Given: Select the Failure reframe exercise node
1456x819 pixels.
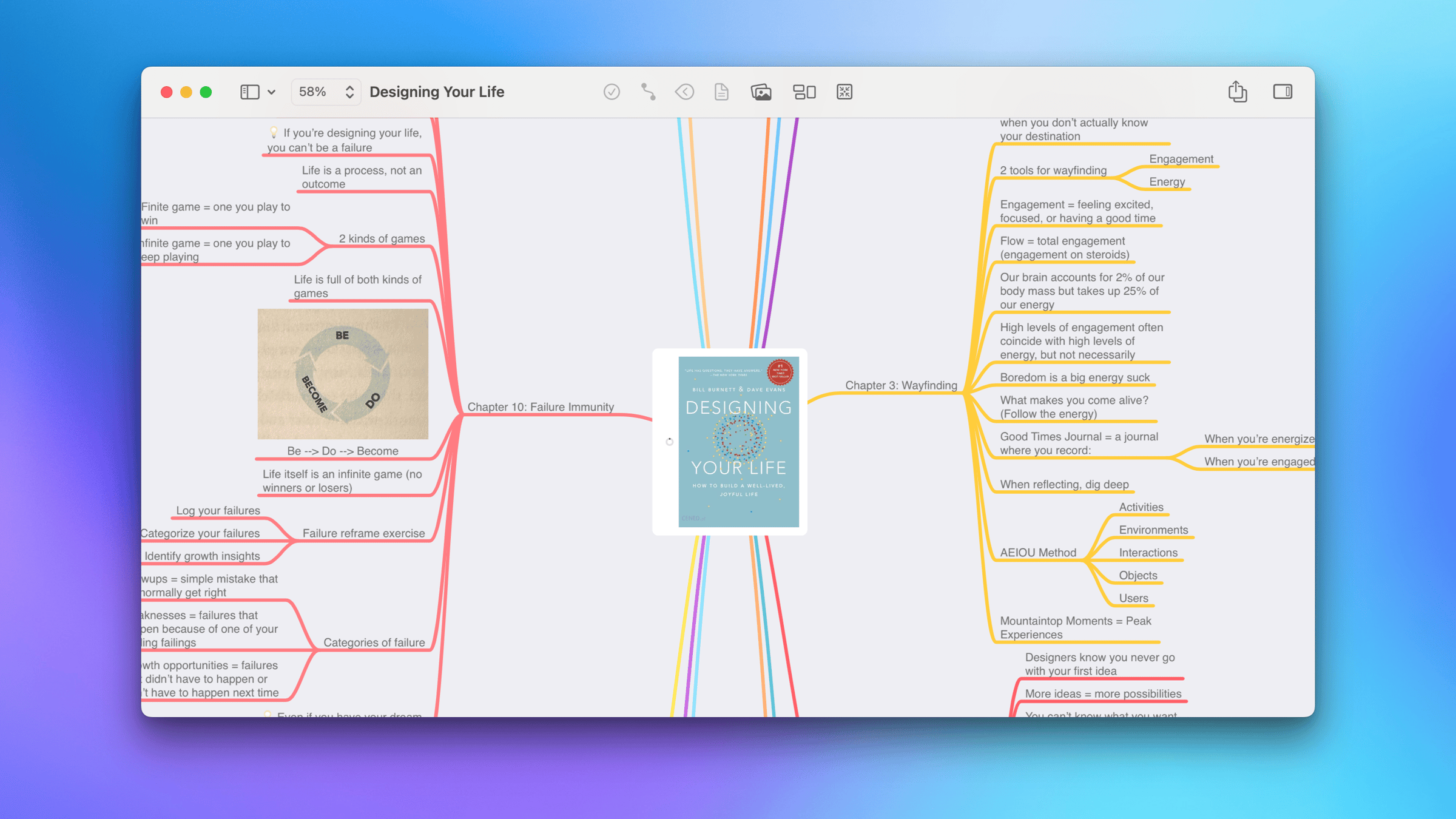Looking at the screenshot, I should [363, 533].
